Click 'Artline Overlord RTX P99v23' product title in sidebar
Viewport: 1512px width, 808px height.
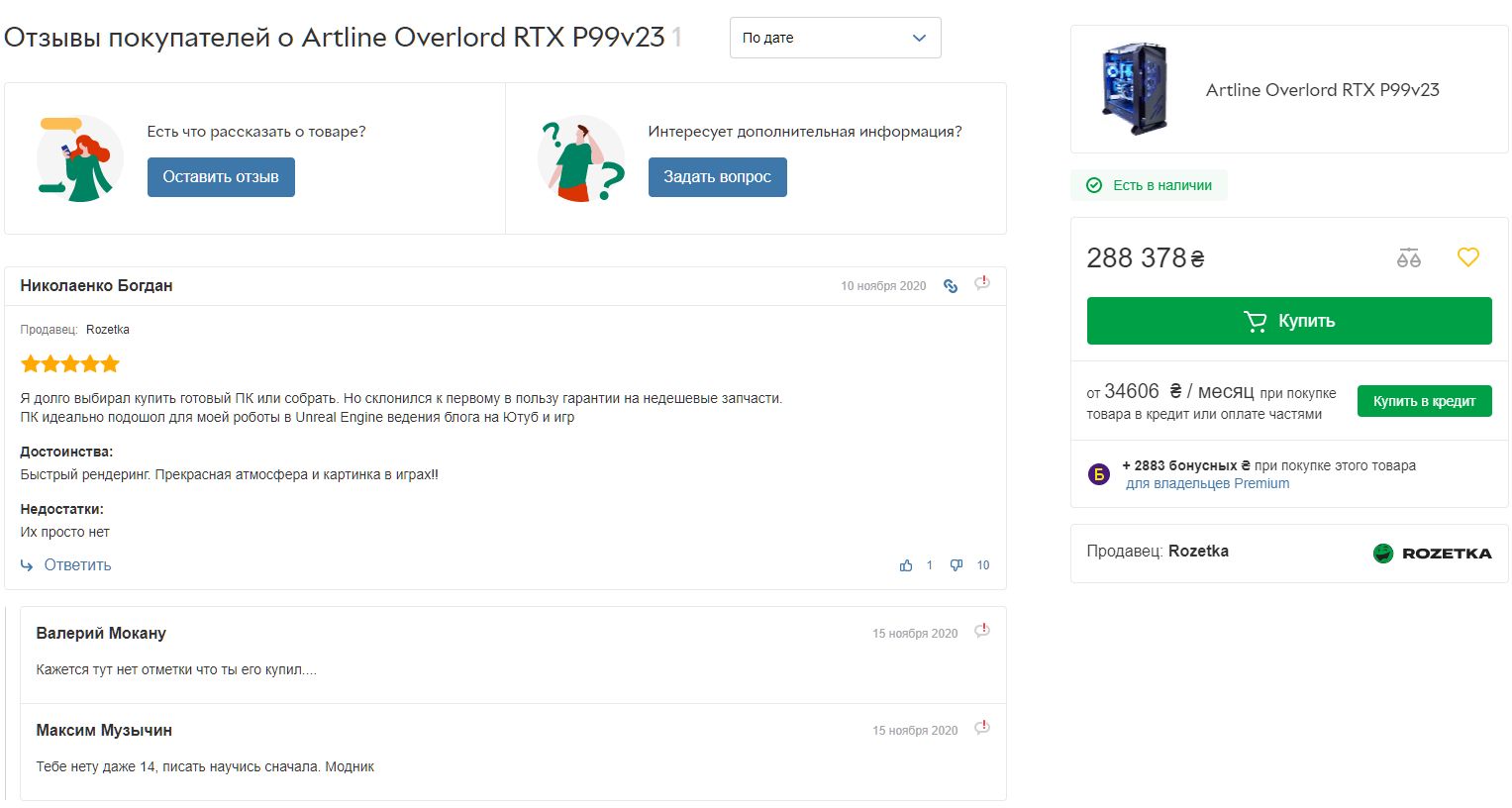click(x=1322, y=90)
